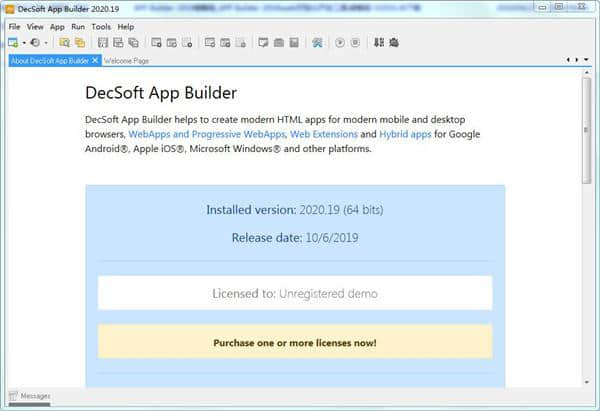
Task: Open the Tools menu
Action: (101, 26)
